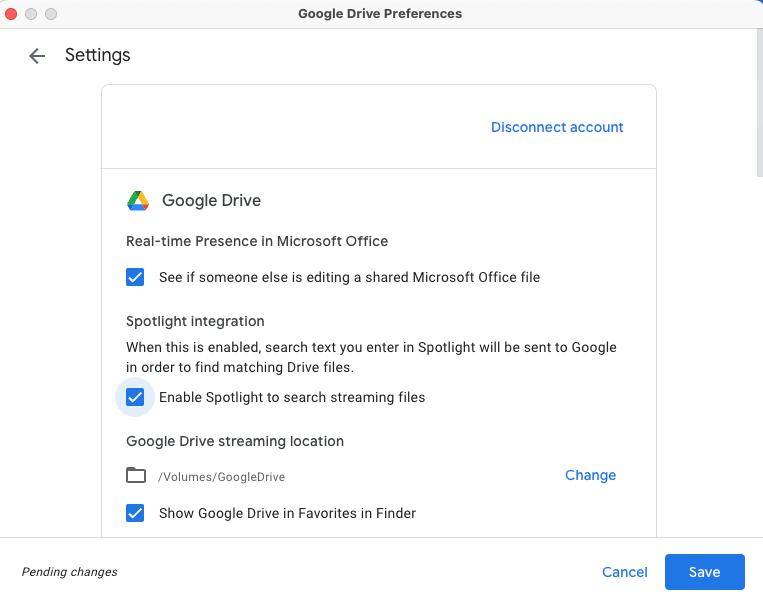Click the Pending changes status text
763x602 pixels.
coord(70,572)
